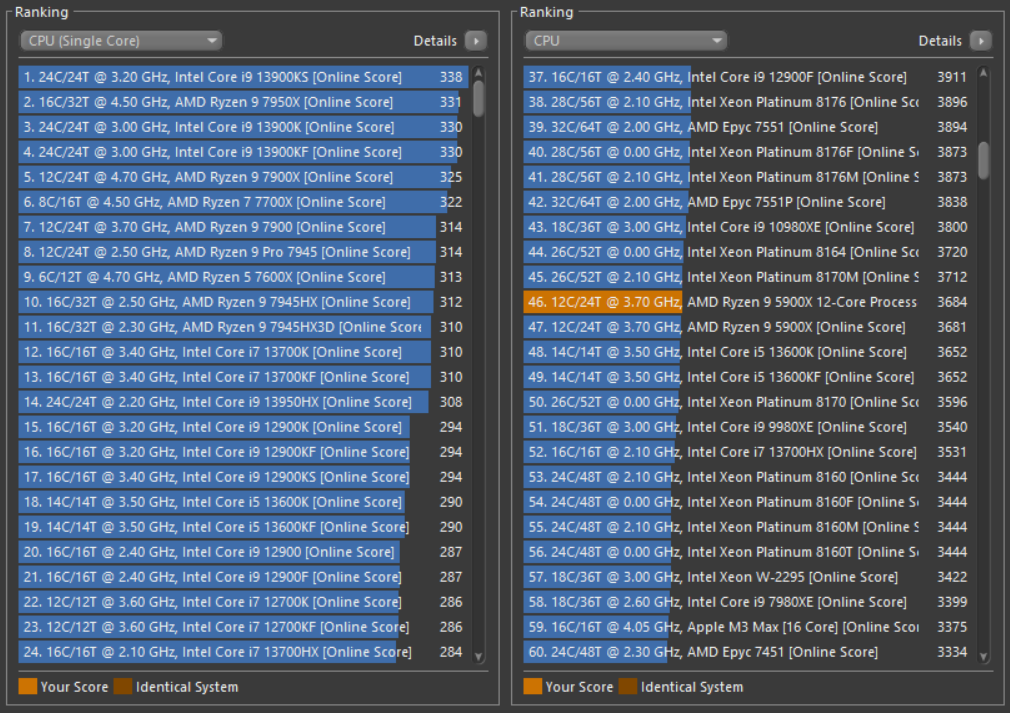The height and width of the screenshot is (713, 1010).
Task: Select rank 38 Intel Xeon Platinum 8176 row
Action: (748, 102)
